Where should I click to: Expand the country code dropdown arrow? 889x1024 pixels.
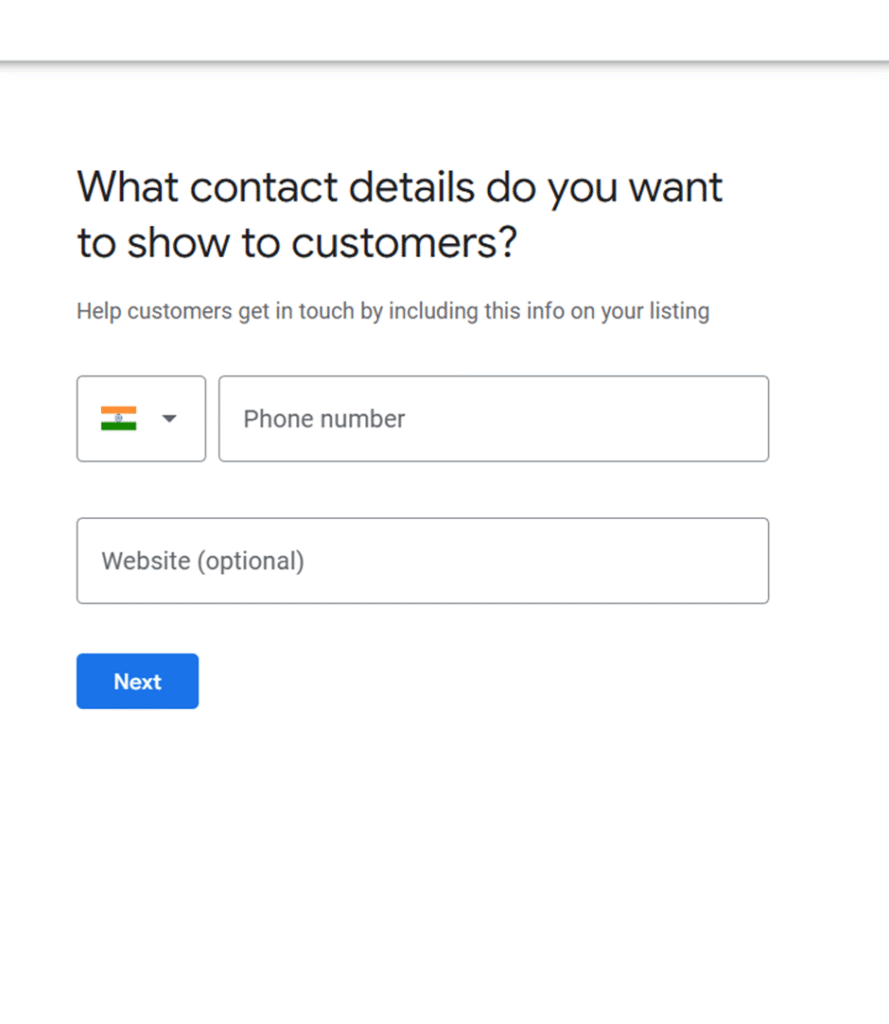[x=169, y=418]
